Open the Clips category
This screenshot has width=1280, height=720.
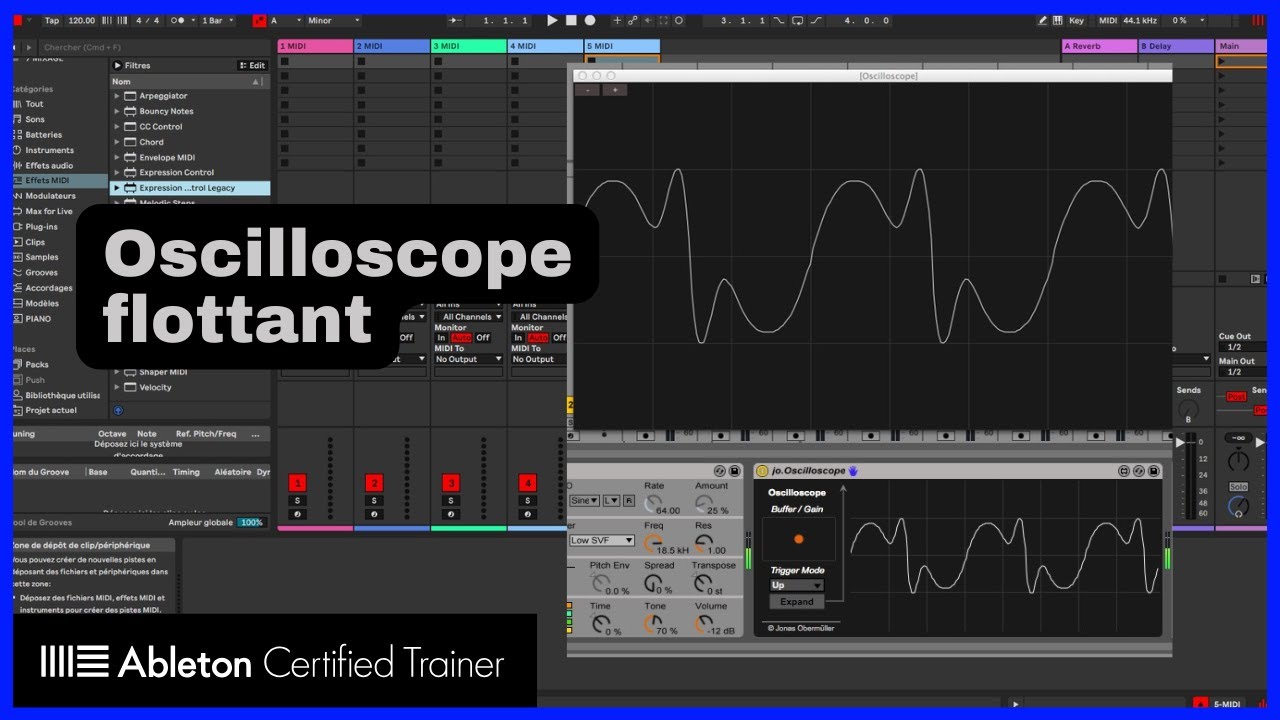(35, 242)
